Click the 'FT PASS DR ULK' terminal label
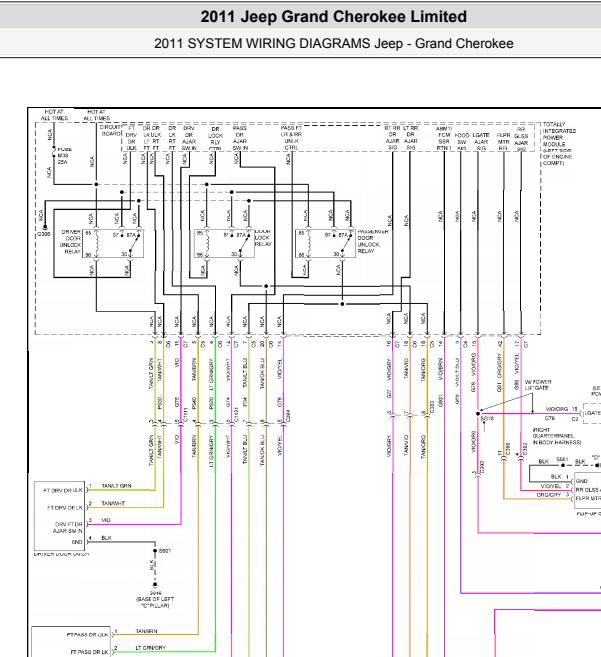 point(88,634)
